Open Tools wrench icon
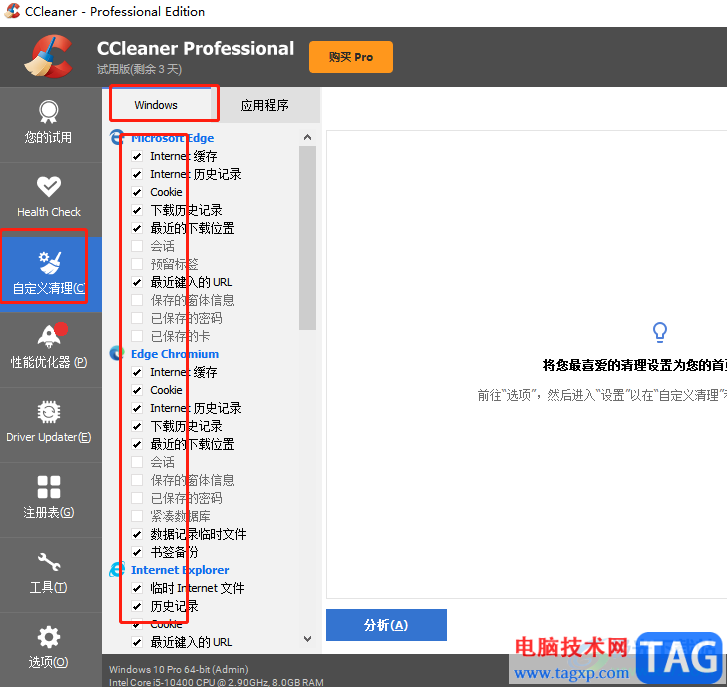727x687 pixels. tap(49, 562)
